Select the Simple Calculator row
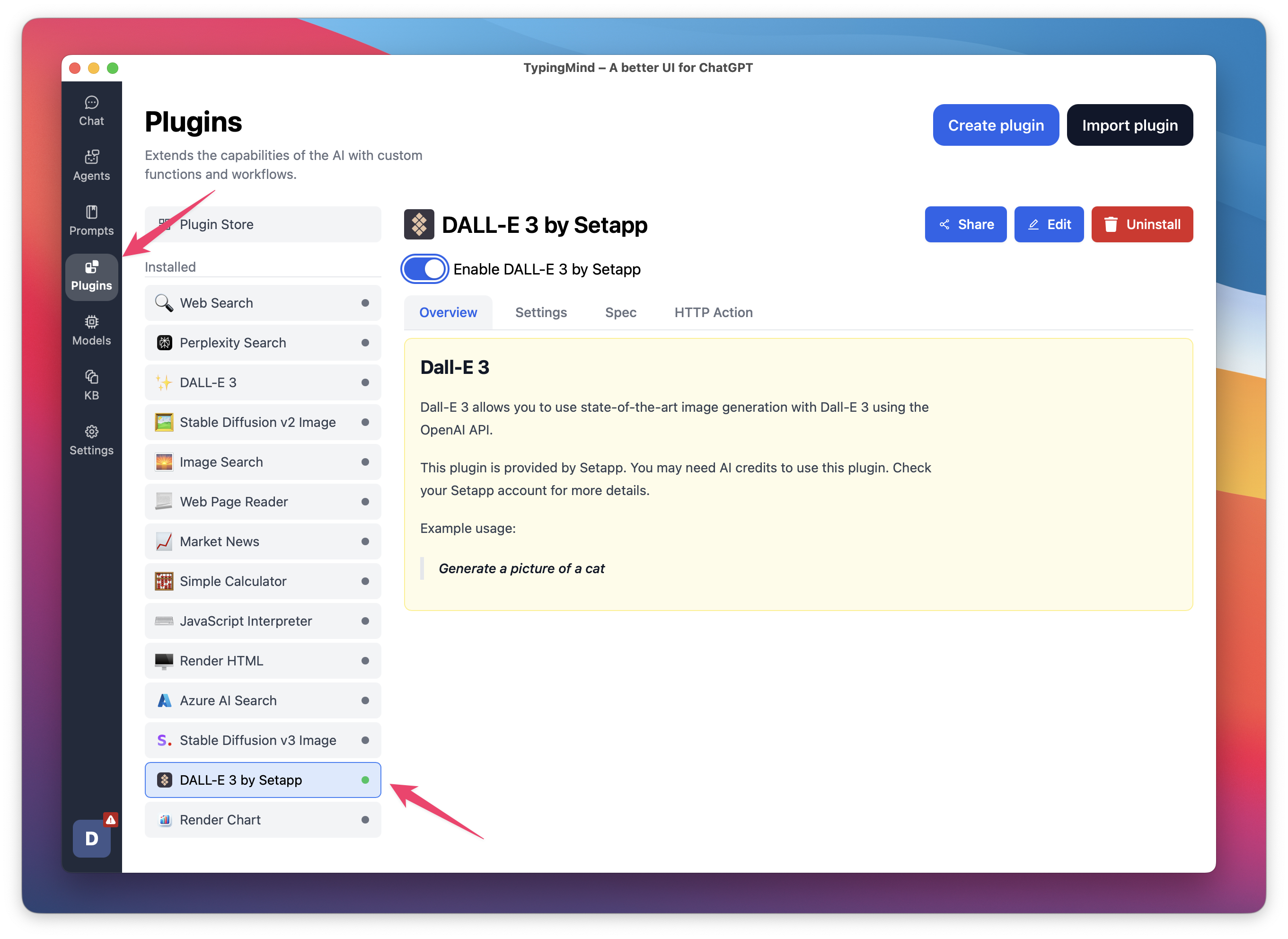The width and height of the screenshot is (1288, 939). [263, 582]
